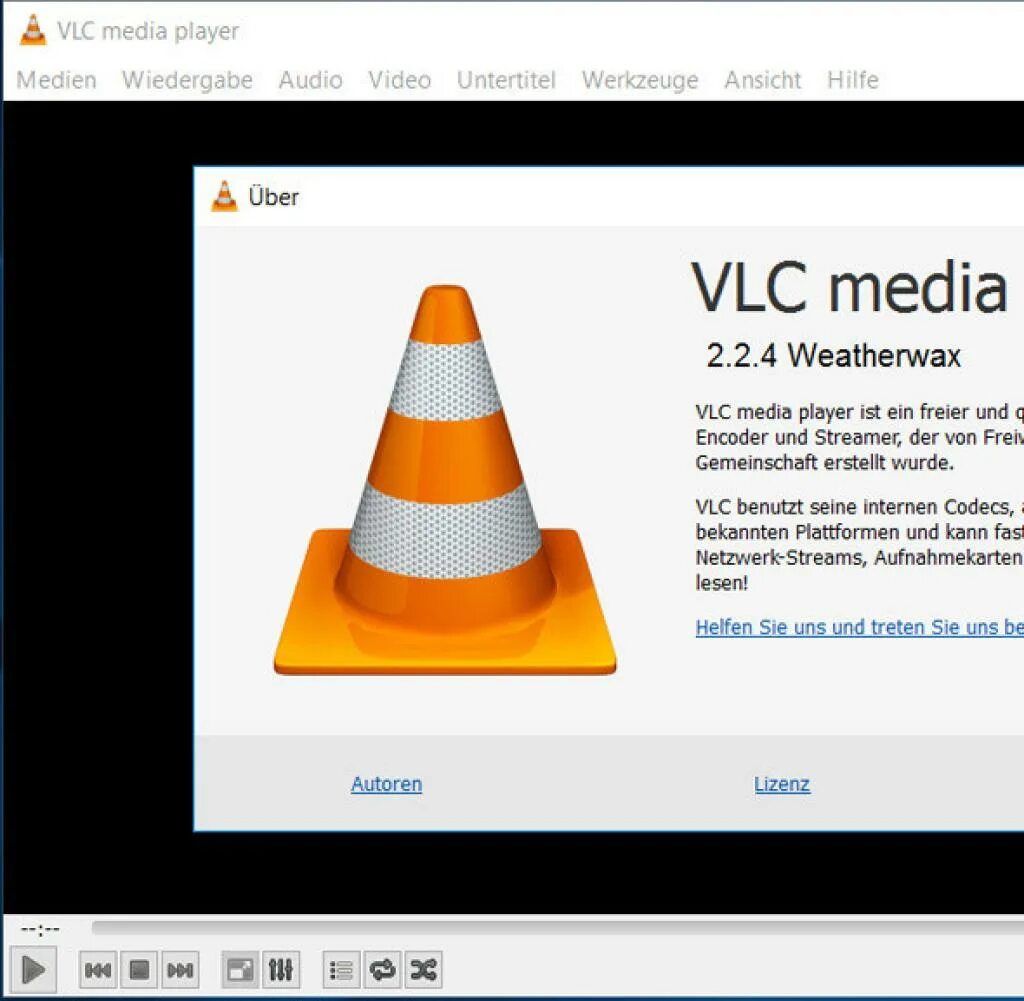The height and width of the screenshot is (1001, 1024).
Task: Follow the 'Helfen Sie uns' link
Action: click(859, 628)
